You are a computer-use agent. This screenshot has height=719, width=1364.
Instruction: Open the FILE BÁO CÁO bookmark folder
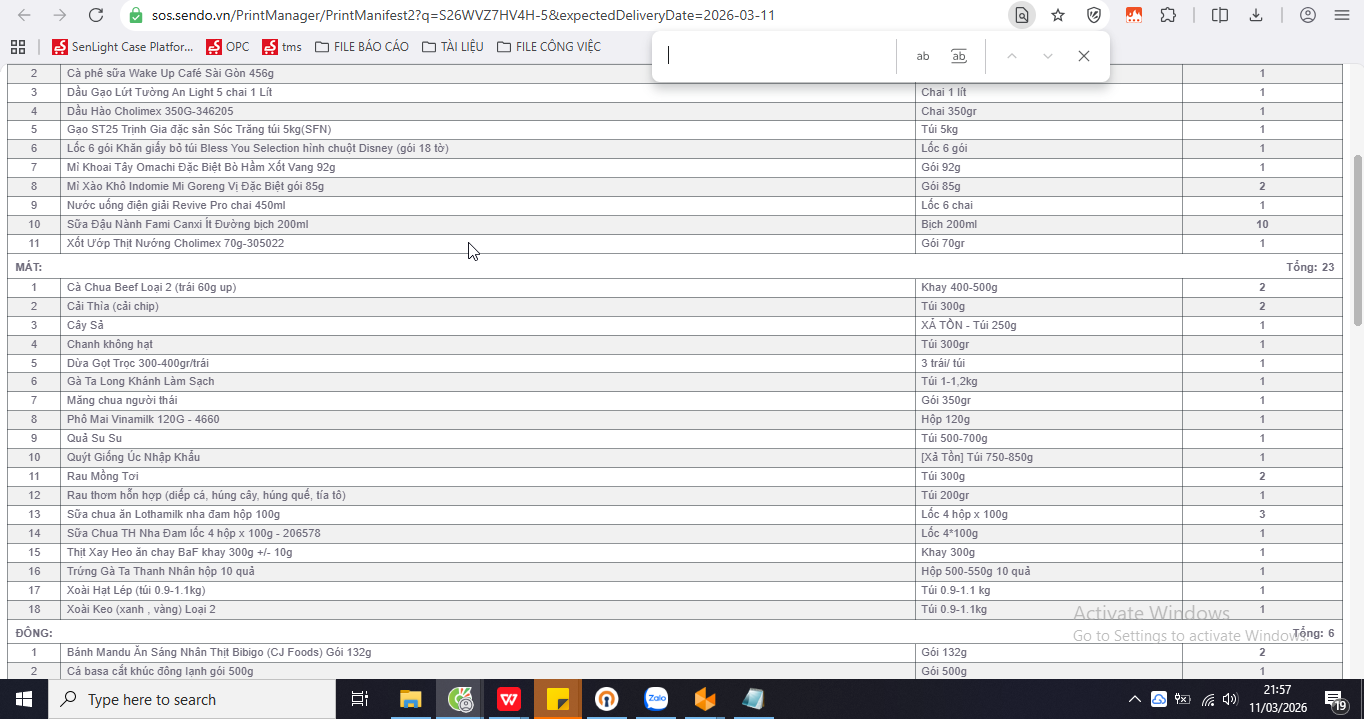pos(361,46)
